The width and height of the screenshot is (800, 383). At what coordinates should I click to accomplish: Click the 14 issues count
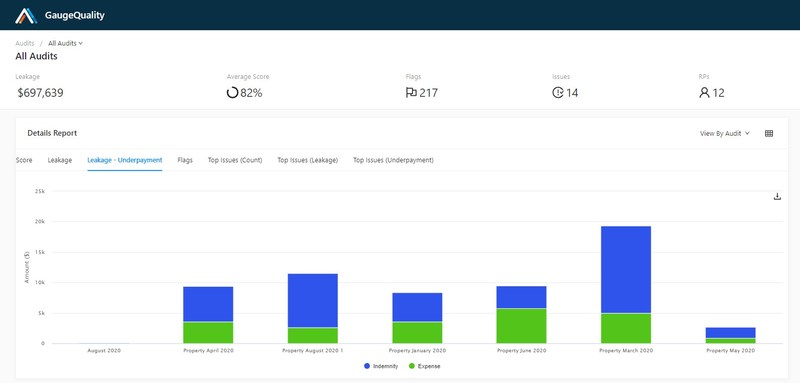(x=572, y=93)
